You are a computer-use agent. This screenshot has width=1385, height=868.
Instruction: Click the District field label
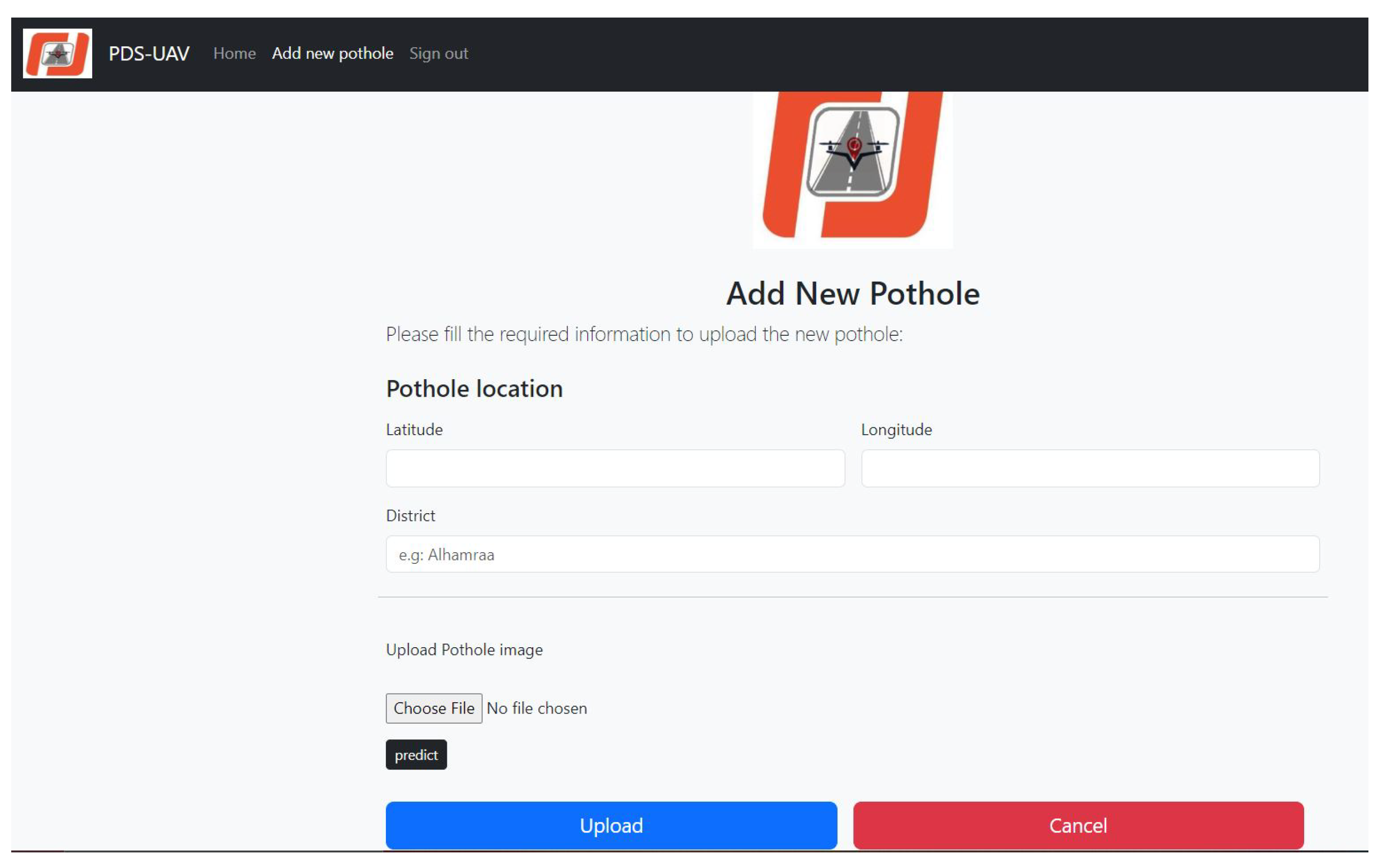[410, 516]
